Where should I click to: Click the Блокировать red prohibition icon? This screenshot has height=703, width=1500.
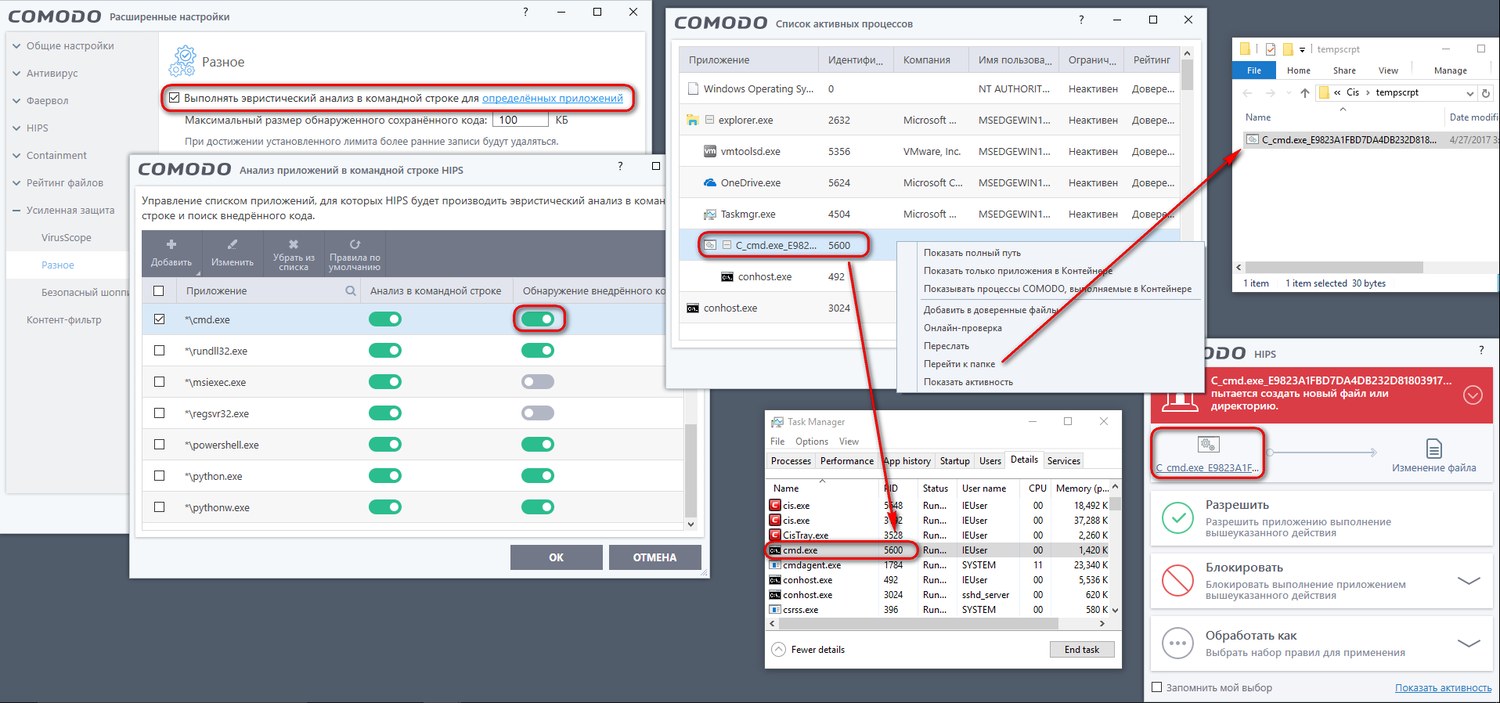coord(1179,580)
